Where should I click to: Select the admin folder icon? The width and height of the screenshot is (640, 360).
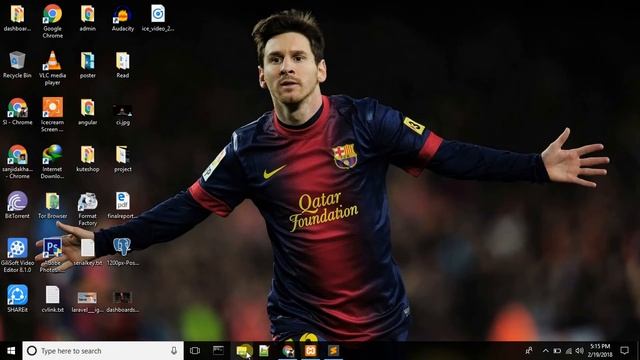87,18
